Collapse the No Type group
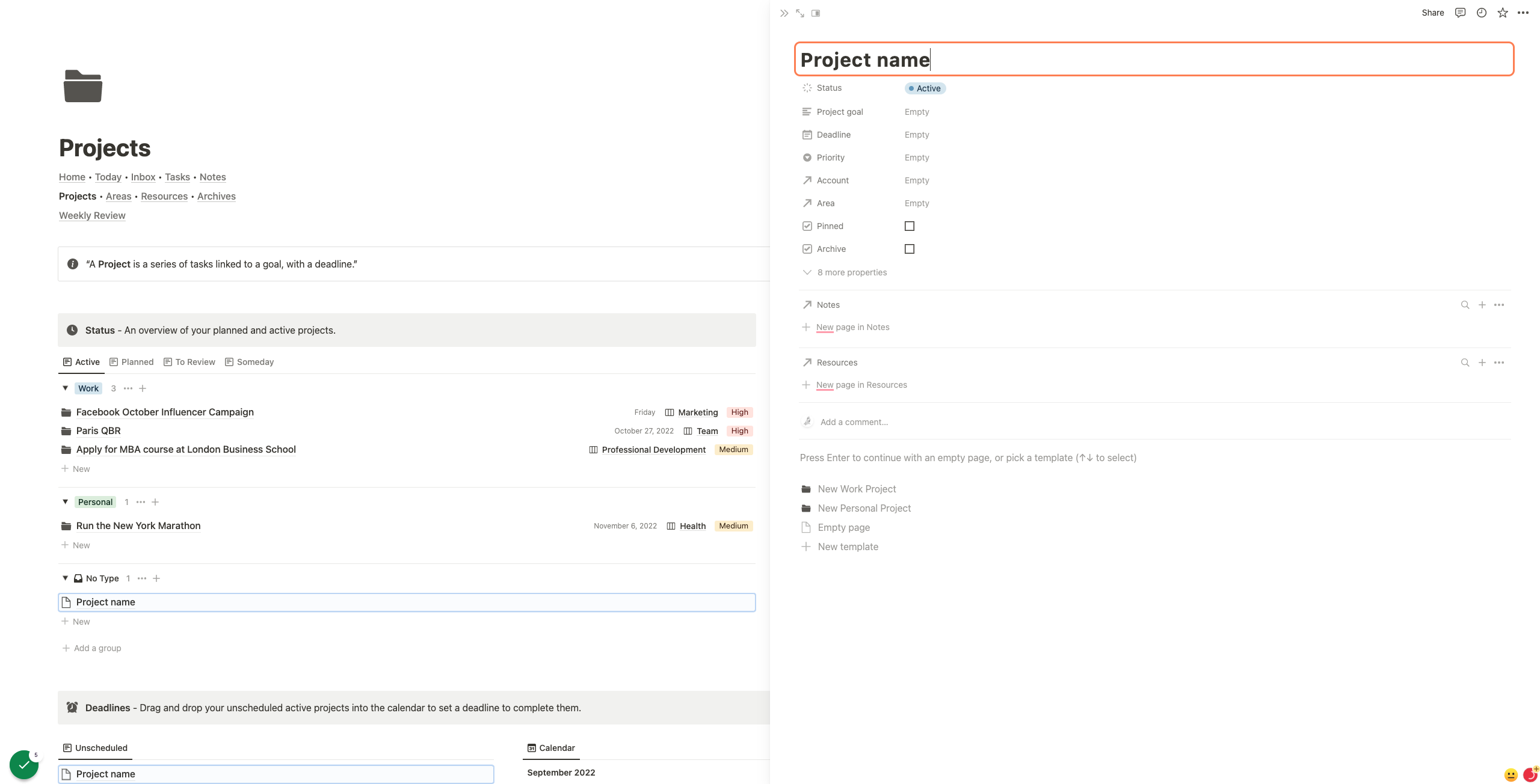The width and height of the screenshot is (1540, 784). click(x=66, y=578)
